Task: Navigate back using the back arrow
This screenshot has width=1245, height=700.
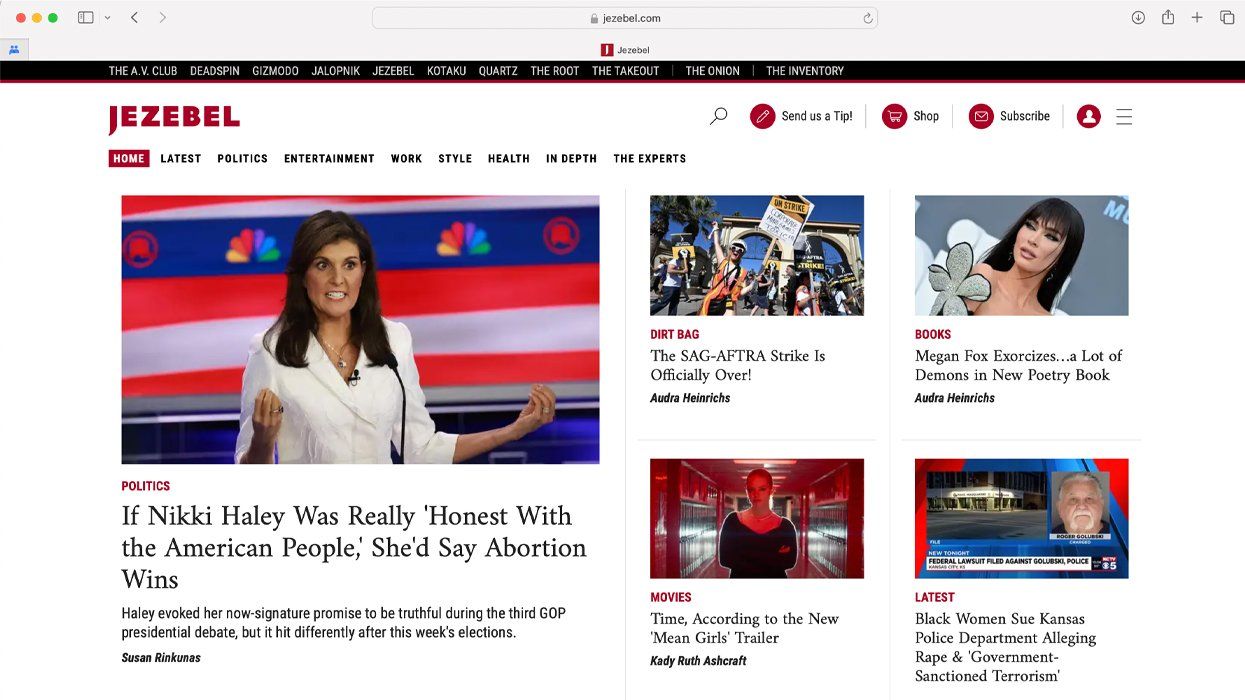Action: click(134, 17)
